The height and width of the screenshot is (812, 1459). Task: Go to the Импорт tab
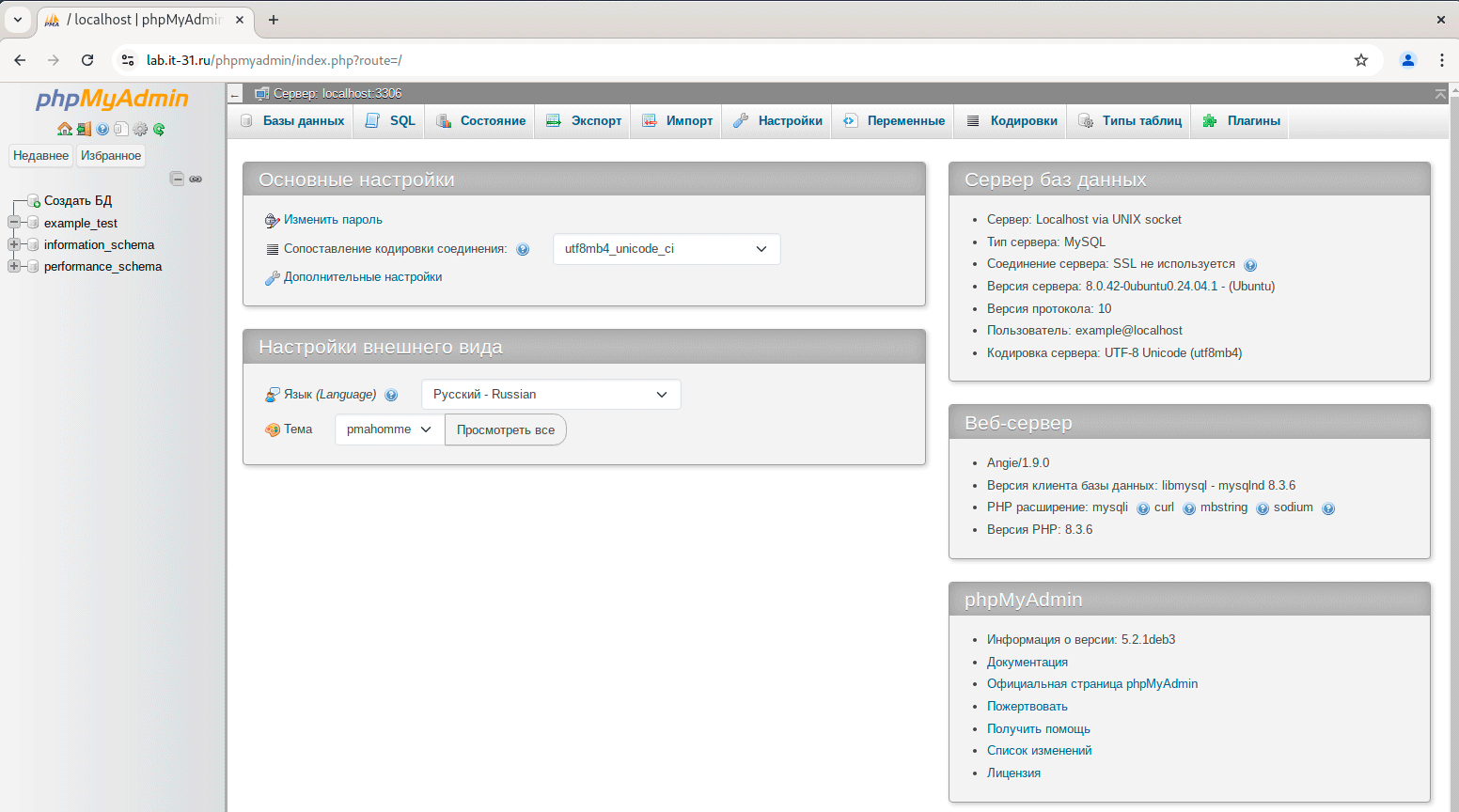(677, 121)
